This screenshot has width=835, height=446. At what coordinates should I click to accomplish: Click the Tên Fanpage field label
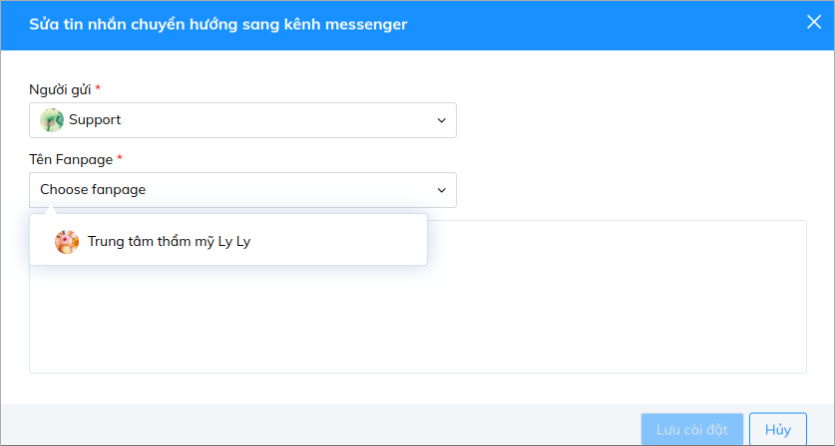tap(71, 159)
